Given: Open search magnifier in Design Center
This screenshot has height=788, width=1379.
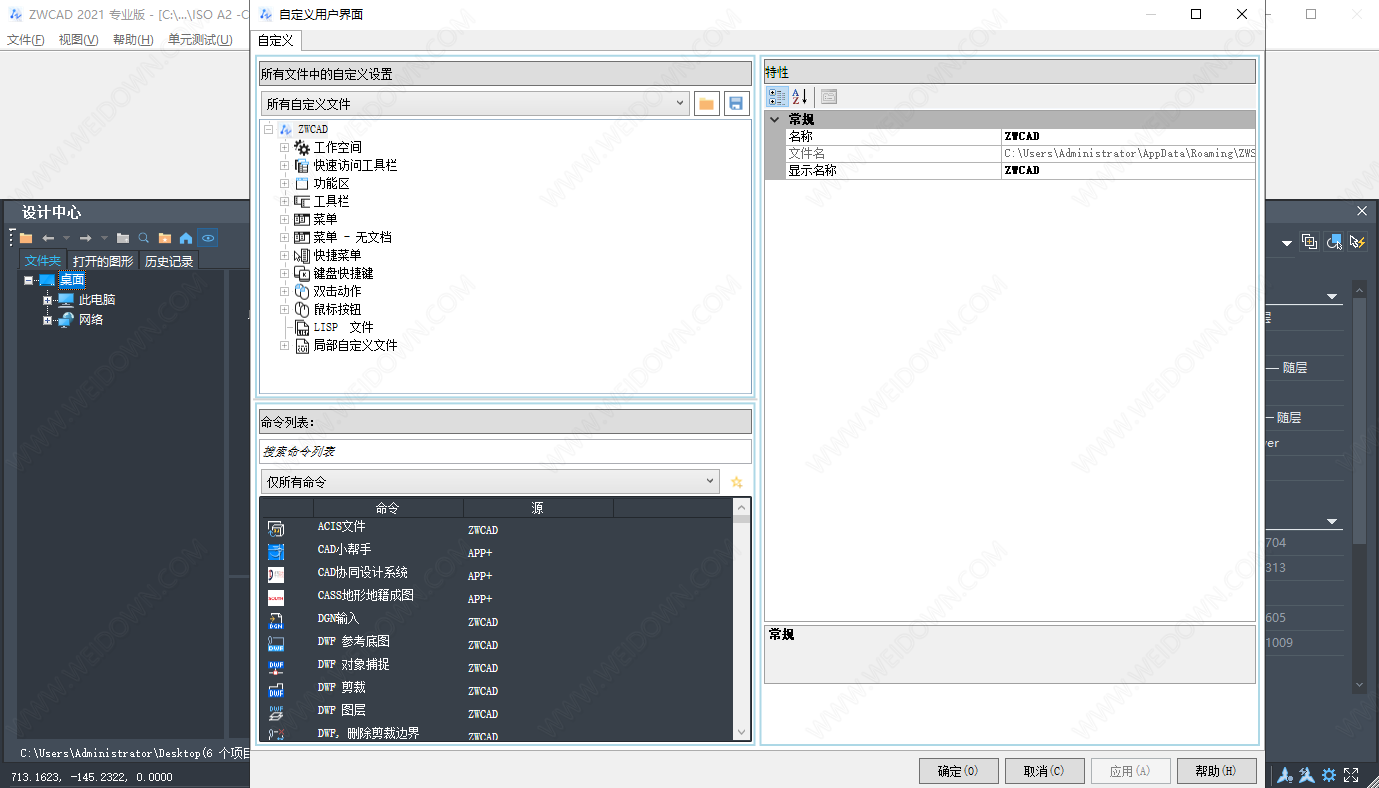Looking at the screenshot, I should click(x=144, y=238).
